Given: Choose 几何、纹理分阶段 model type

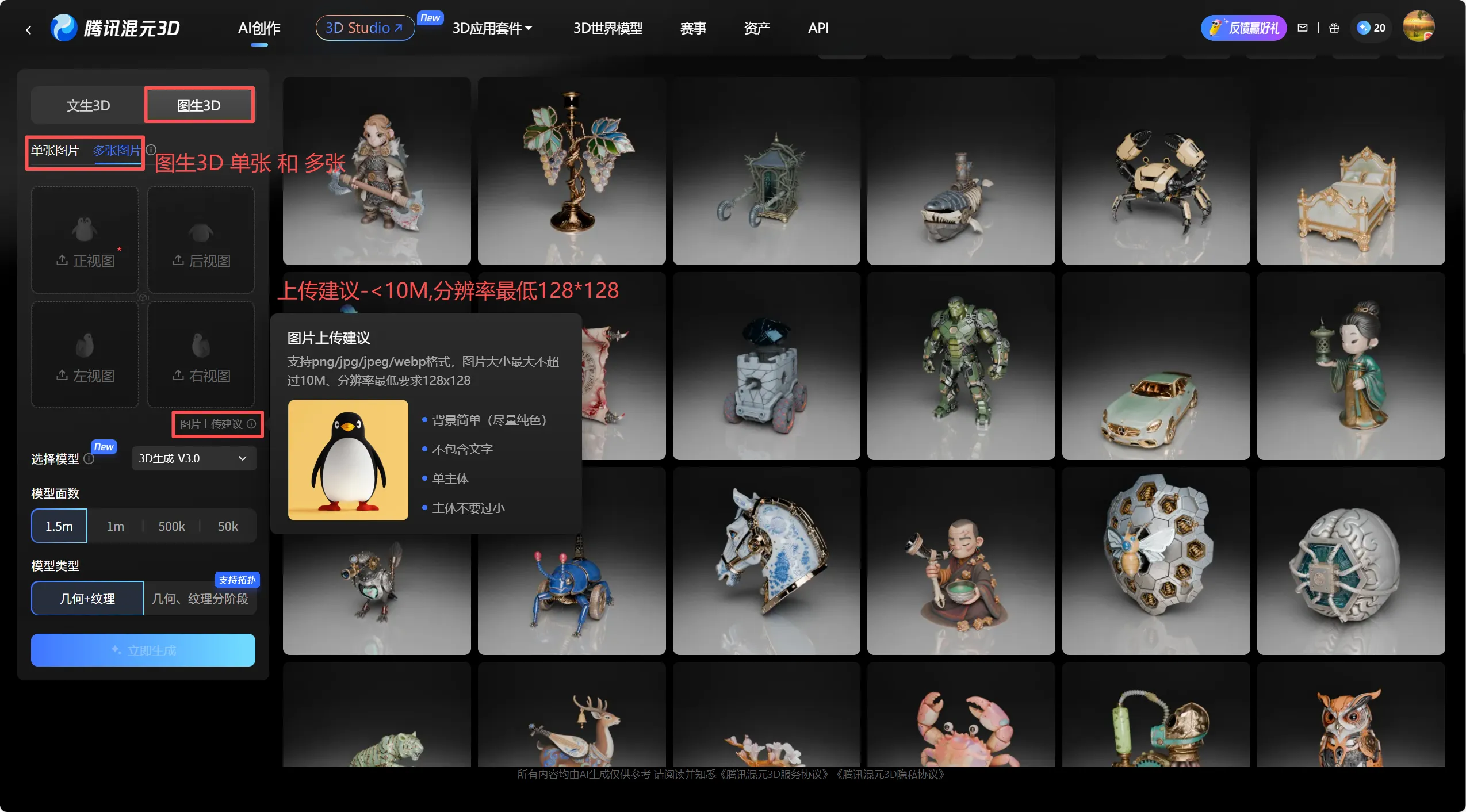Looking at the screenshot, I should [x=200, y=599].
